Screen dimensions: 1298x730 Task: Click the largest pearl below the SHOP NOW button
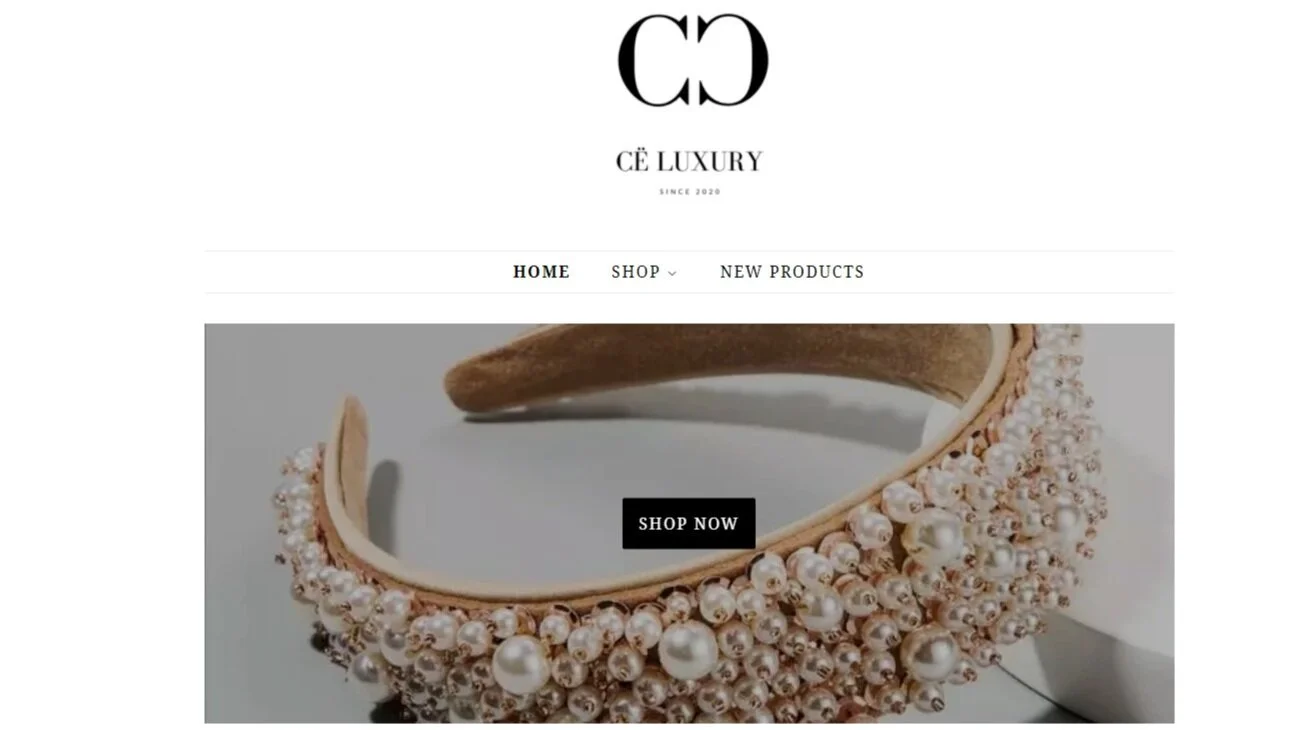[x=688, y=651]
